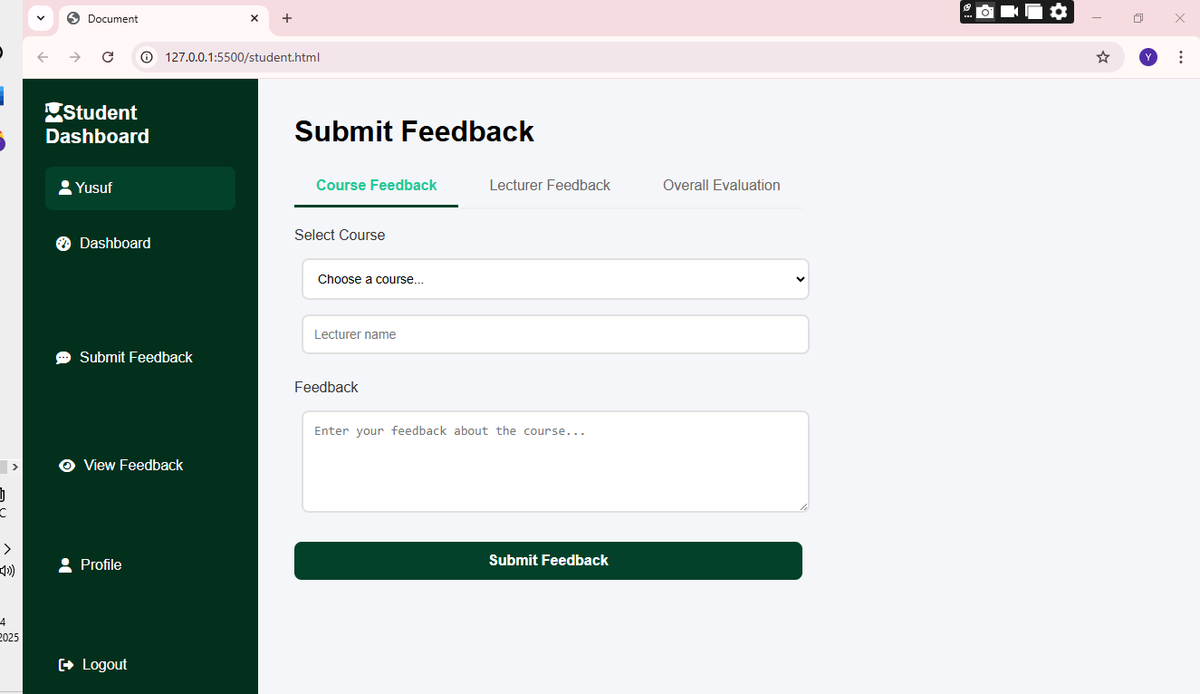Open the Choose a course dropdown

(555, 279)
